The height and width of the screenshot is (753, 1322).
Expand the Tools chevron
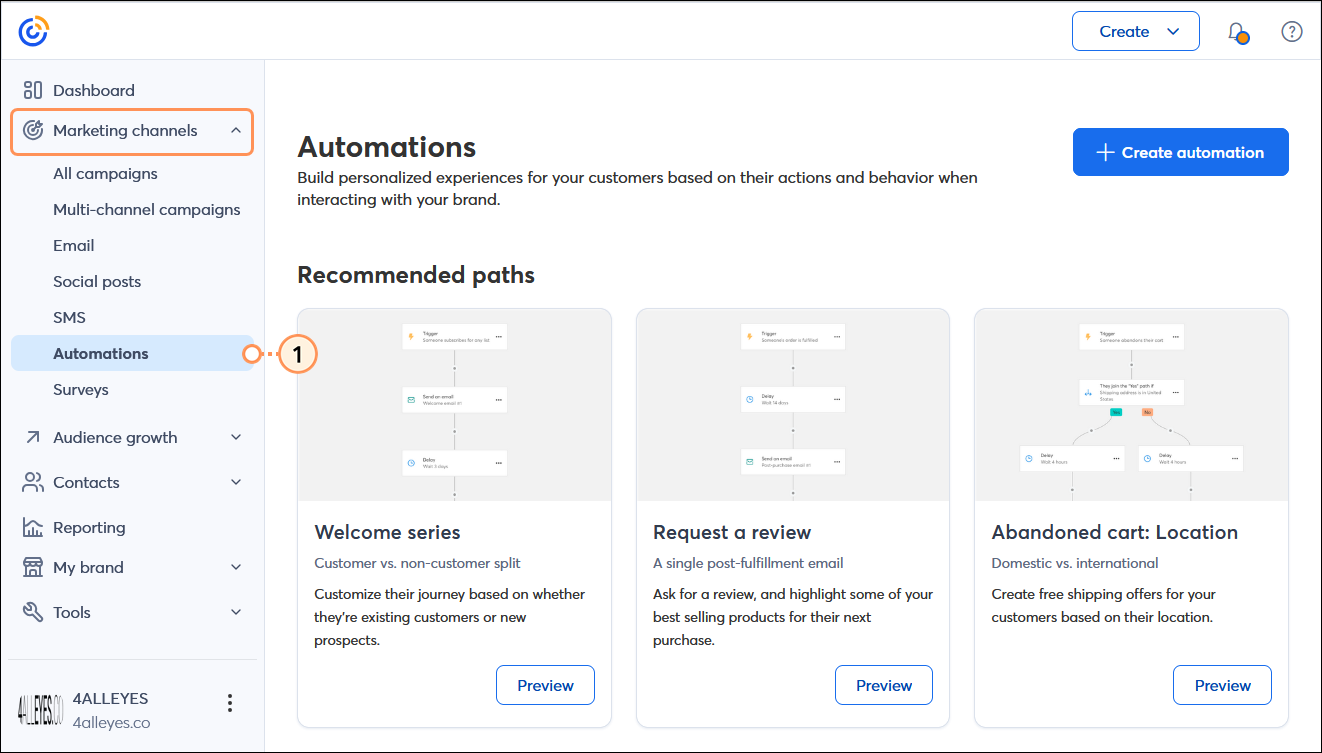point(236,613)
